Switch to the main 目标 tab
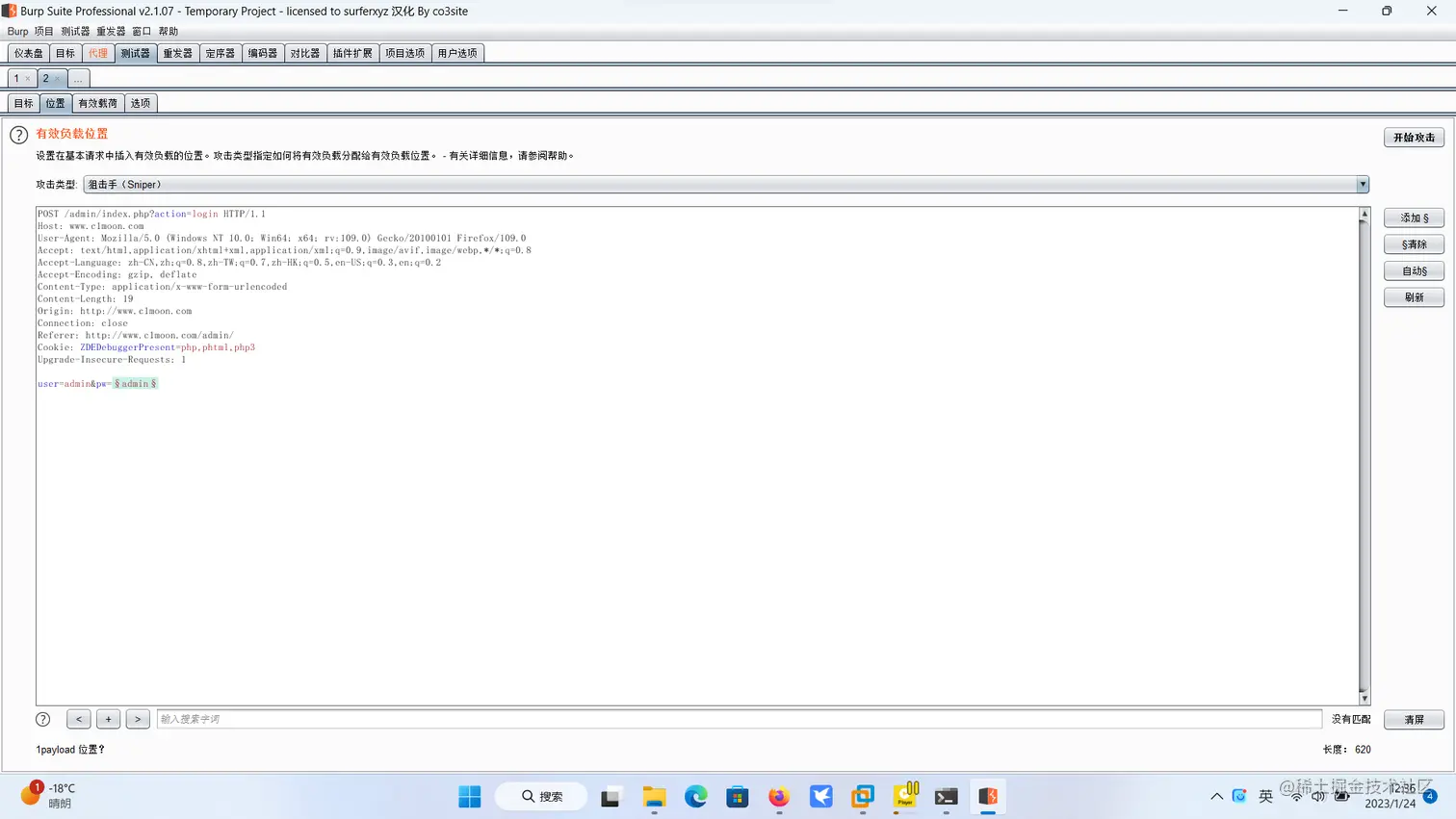The image size is (1456, 819). (65, 54)
